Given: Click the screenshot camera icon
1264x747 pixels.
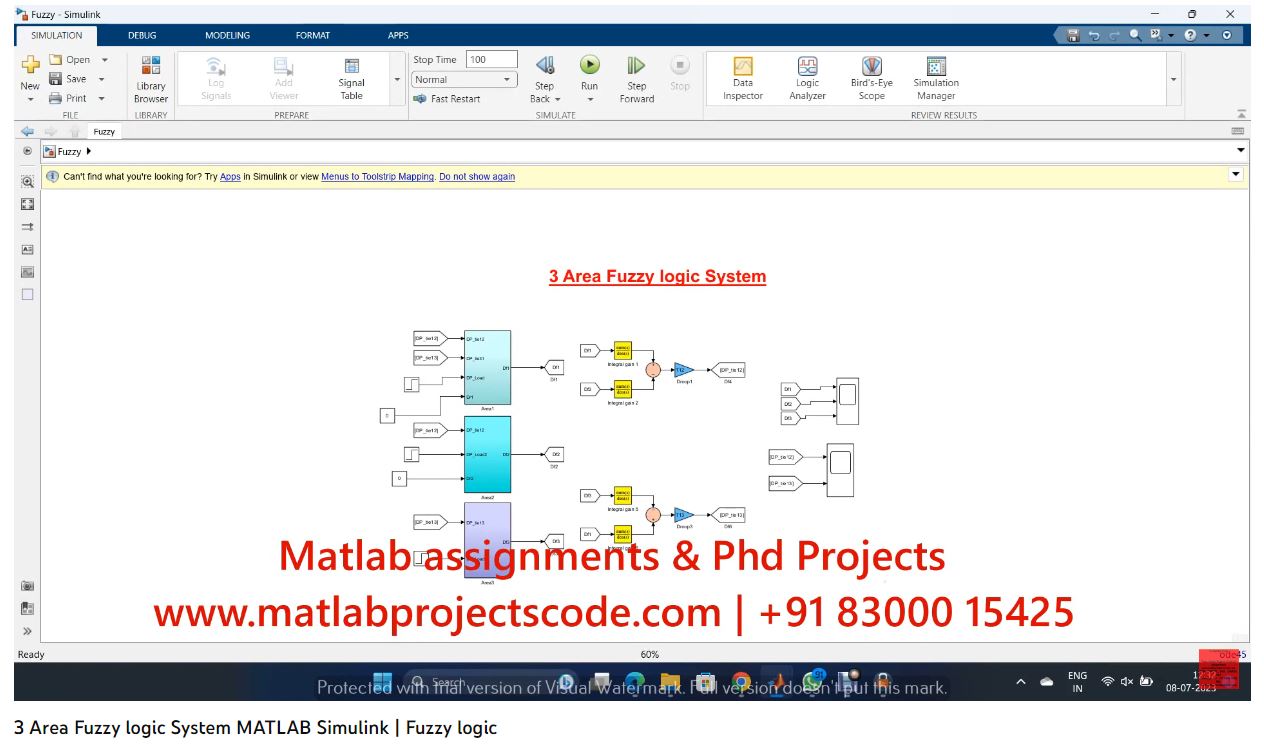Looking at the screenshot, I should coord(28,586).
